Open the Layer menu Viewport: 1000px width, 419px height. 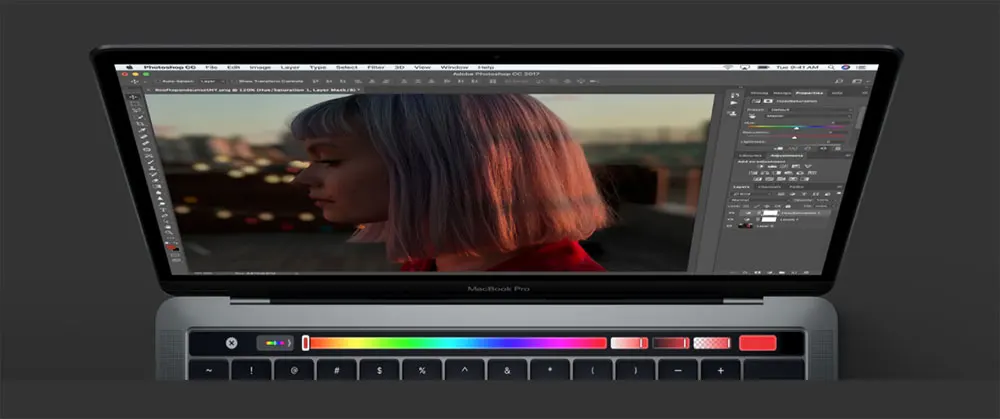290,67
